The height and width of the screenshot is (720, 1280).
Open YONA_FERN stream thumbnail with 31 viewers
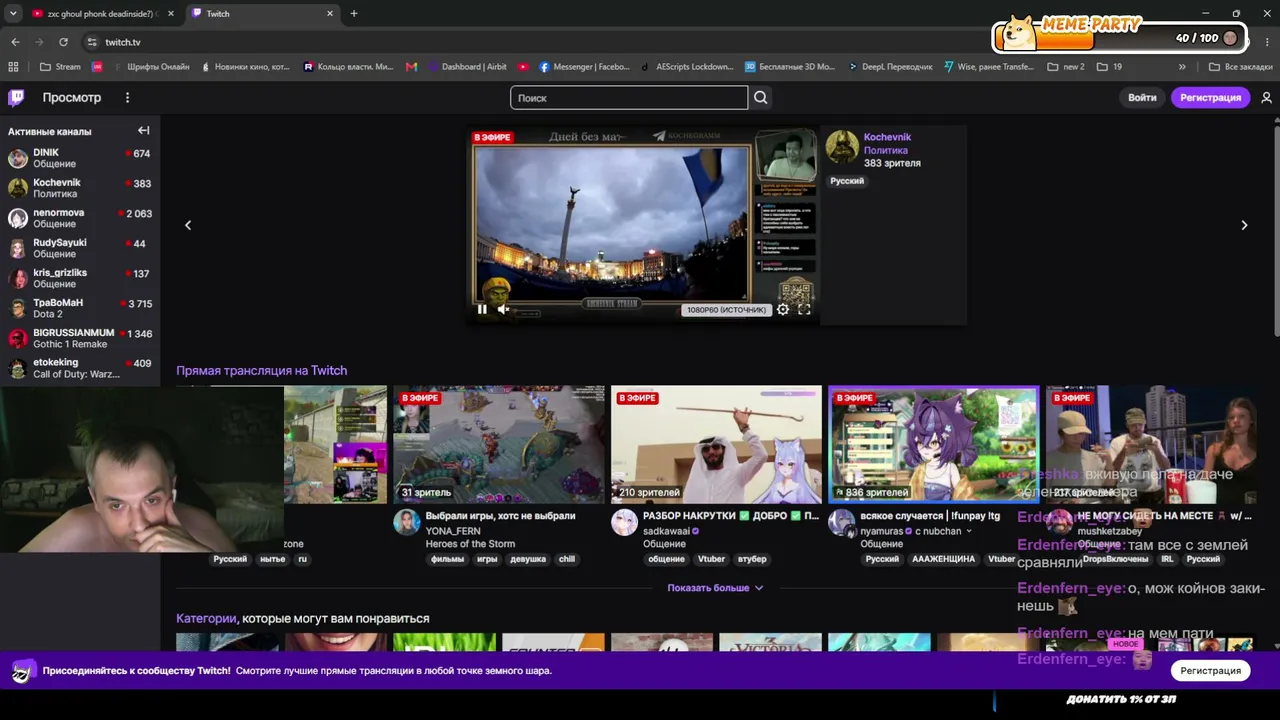coord(499,444)
